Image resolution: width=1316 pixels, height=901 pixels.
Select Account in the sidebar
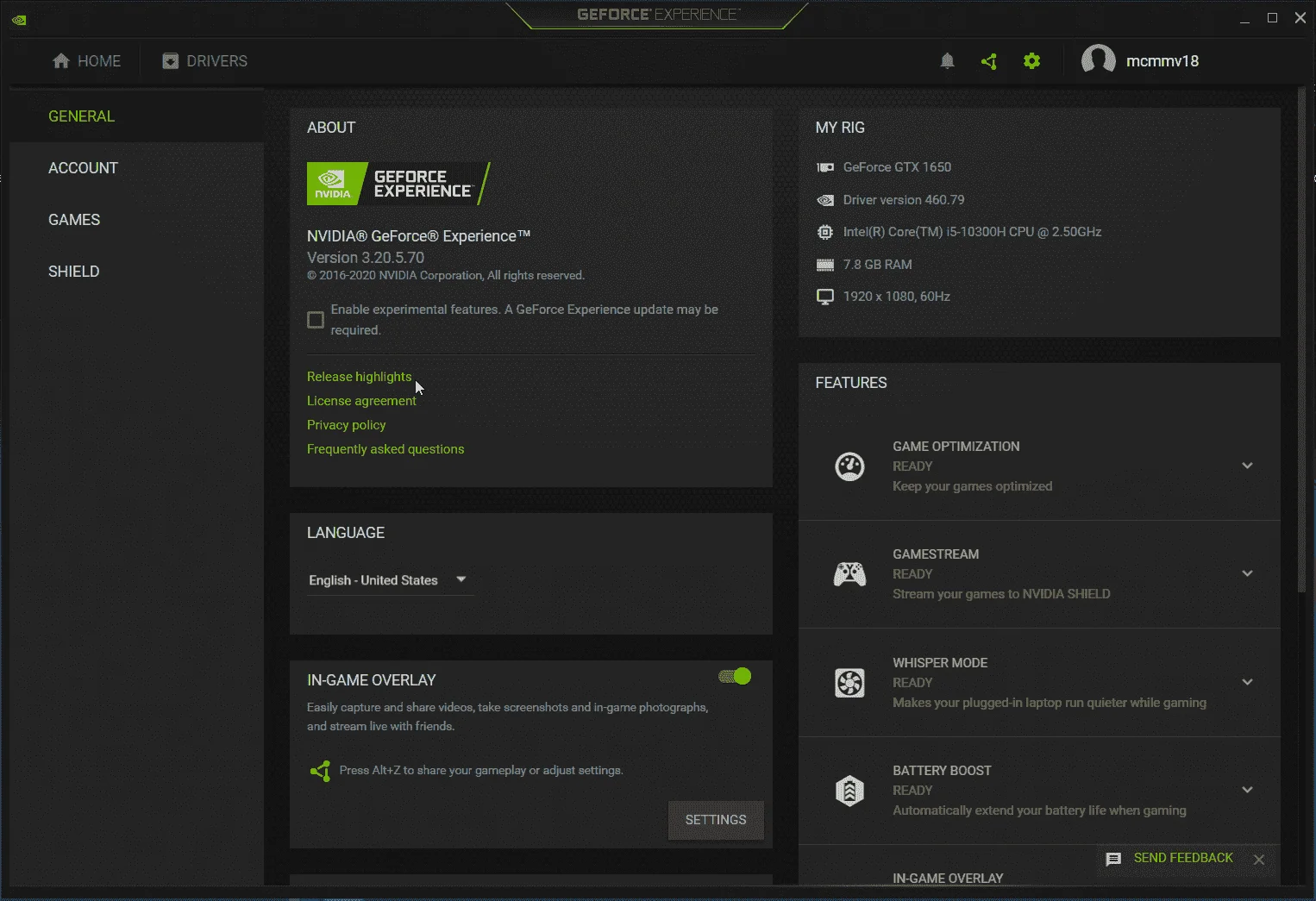coord(136,168)
